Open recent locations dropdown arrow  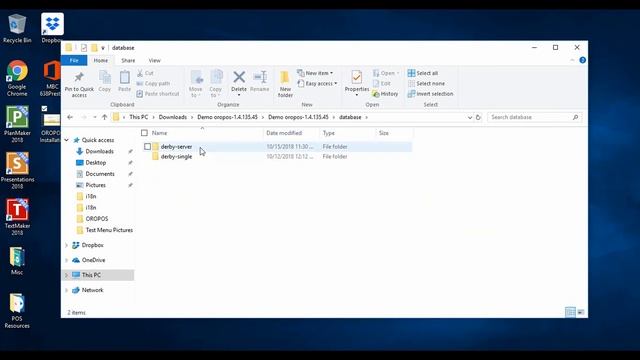click(95, 117)
